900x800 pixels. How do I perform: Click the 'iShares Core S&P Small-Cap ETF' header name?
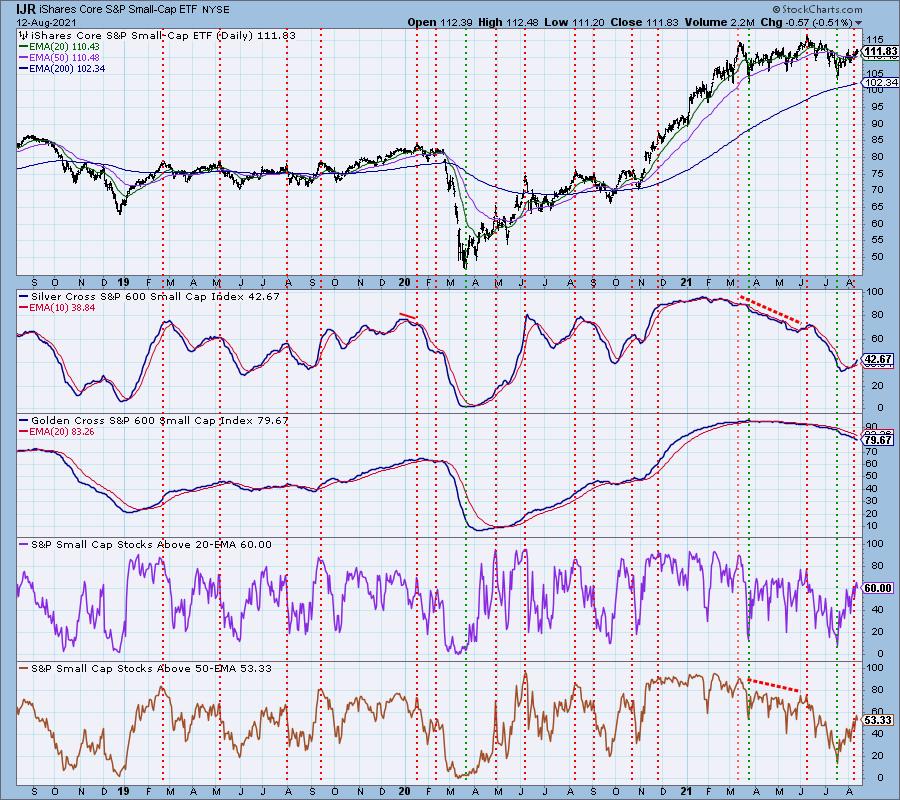pos(119,10)
